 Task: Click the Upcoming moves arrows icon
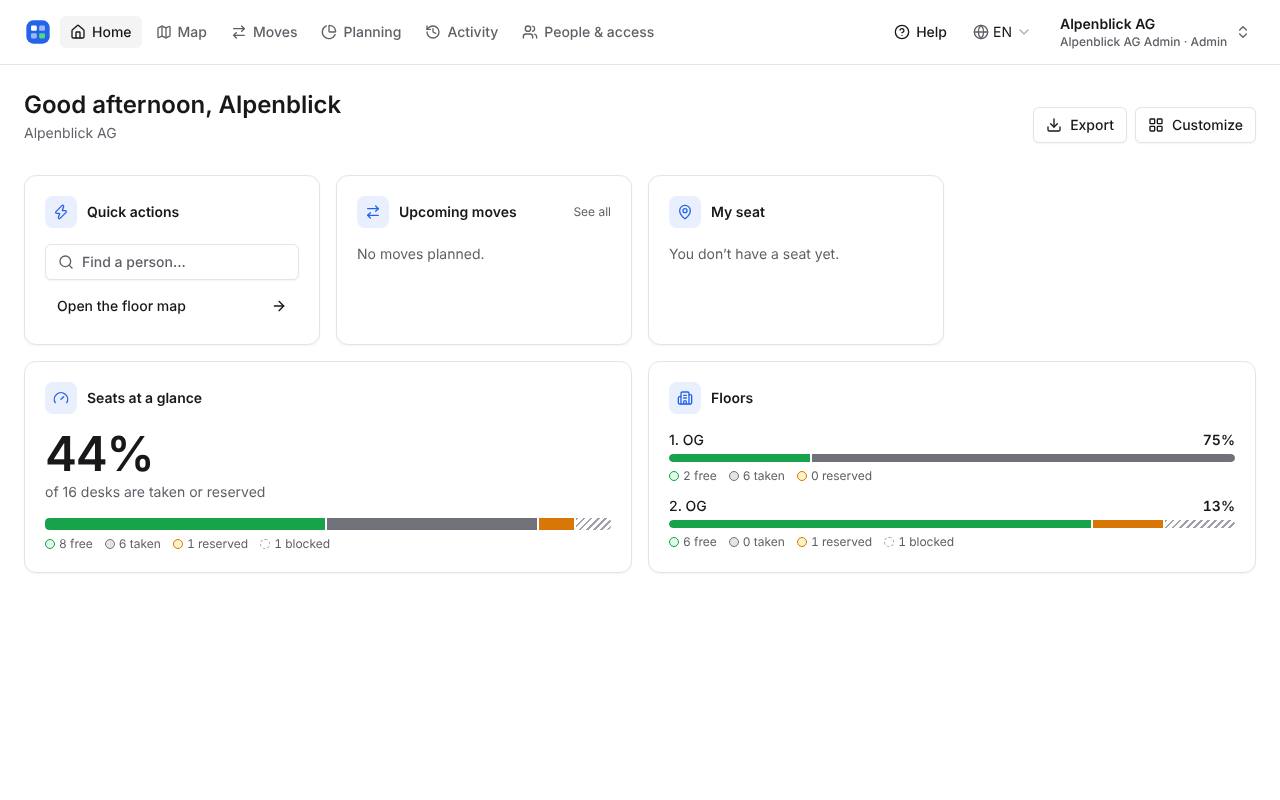click(x=373, y=212)
